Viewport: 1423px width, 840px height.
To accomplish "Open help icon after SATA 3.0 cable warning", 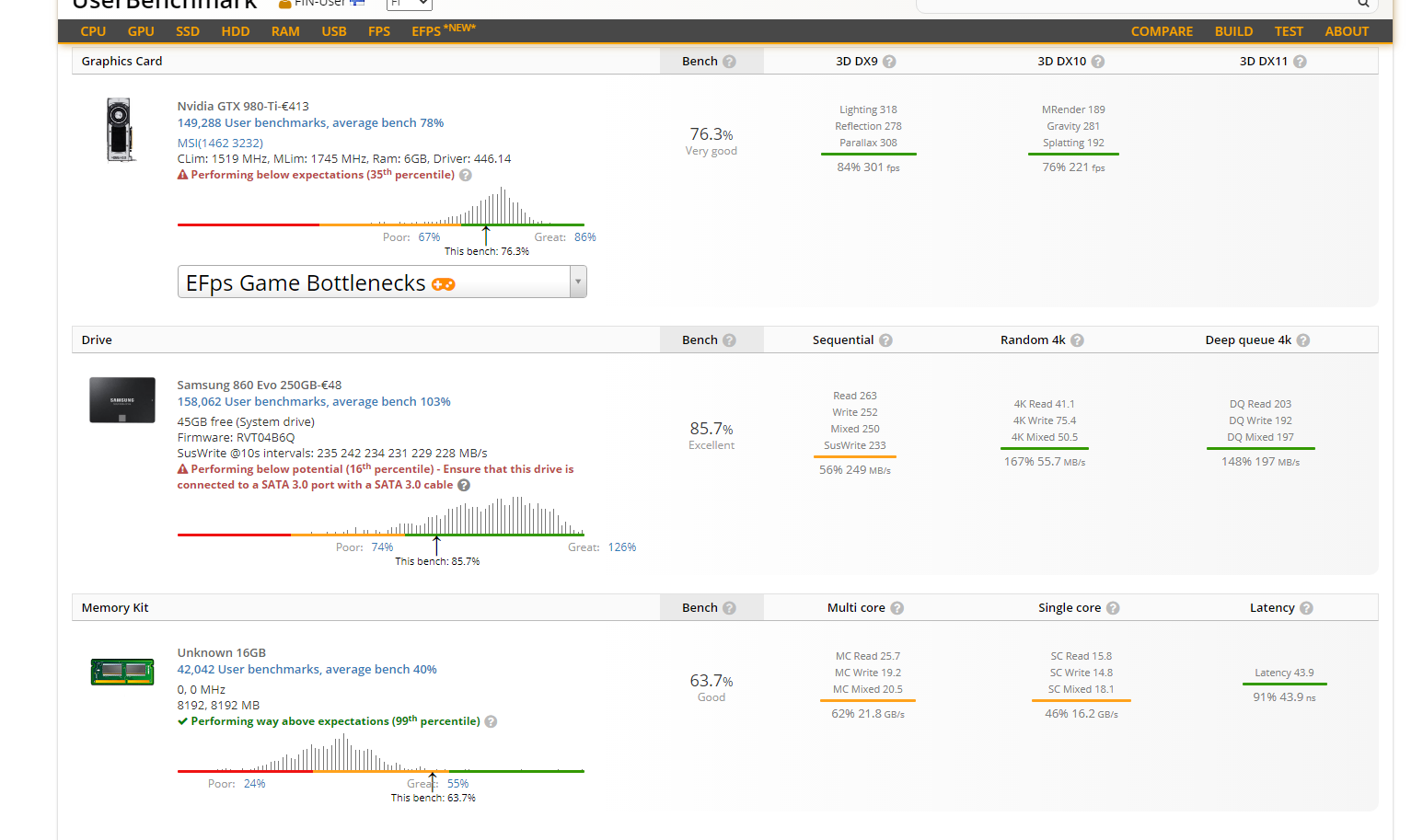I will (x=464, y=485).
